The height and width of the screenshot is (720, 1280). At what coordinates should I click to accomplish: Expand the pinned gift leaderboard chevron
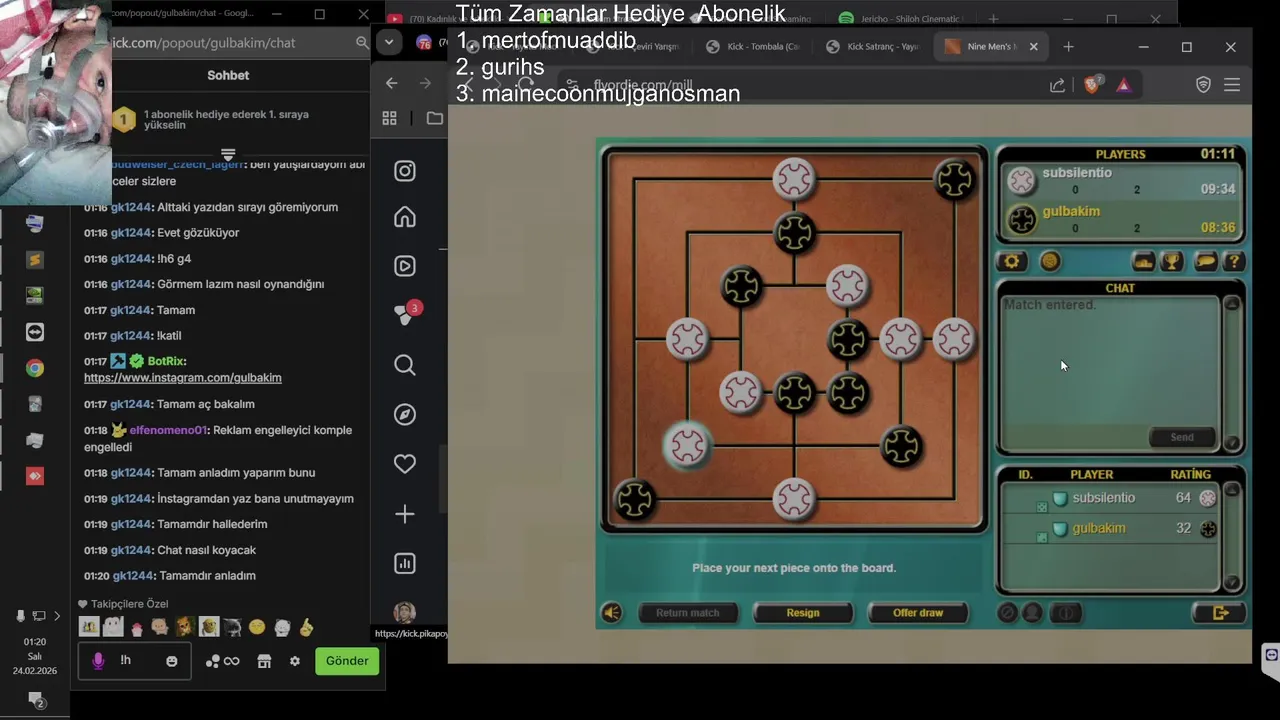click(x=228, y=154)
